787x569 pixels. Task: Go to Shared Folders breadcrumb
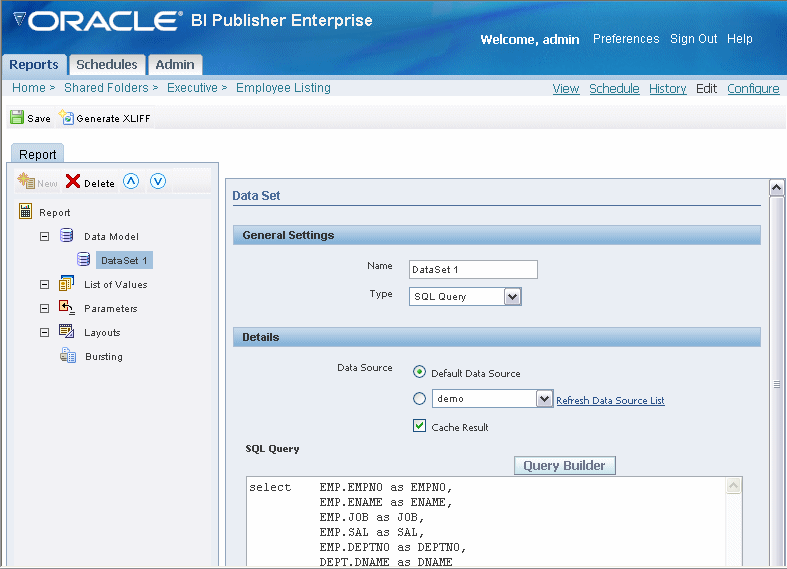point(106,88)
